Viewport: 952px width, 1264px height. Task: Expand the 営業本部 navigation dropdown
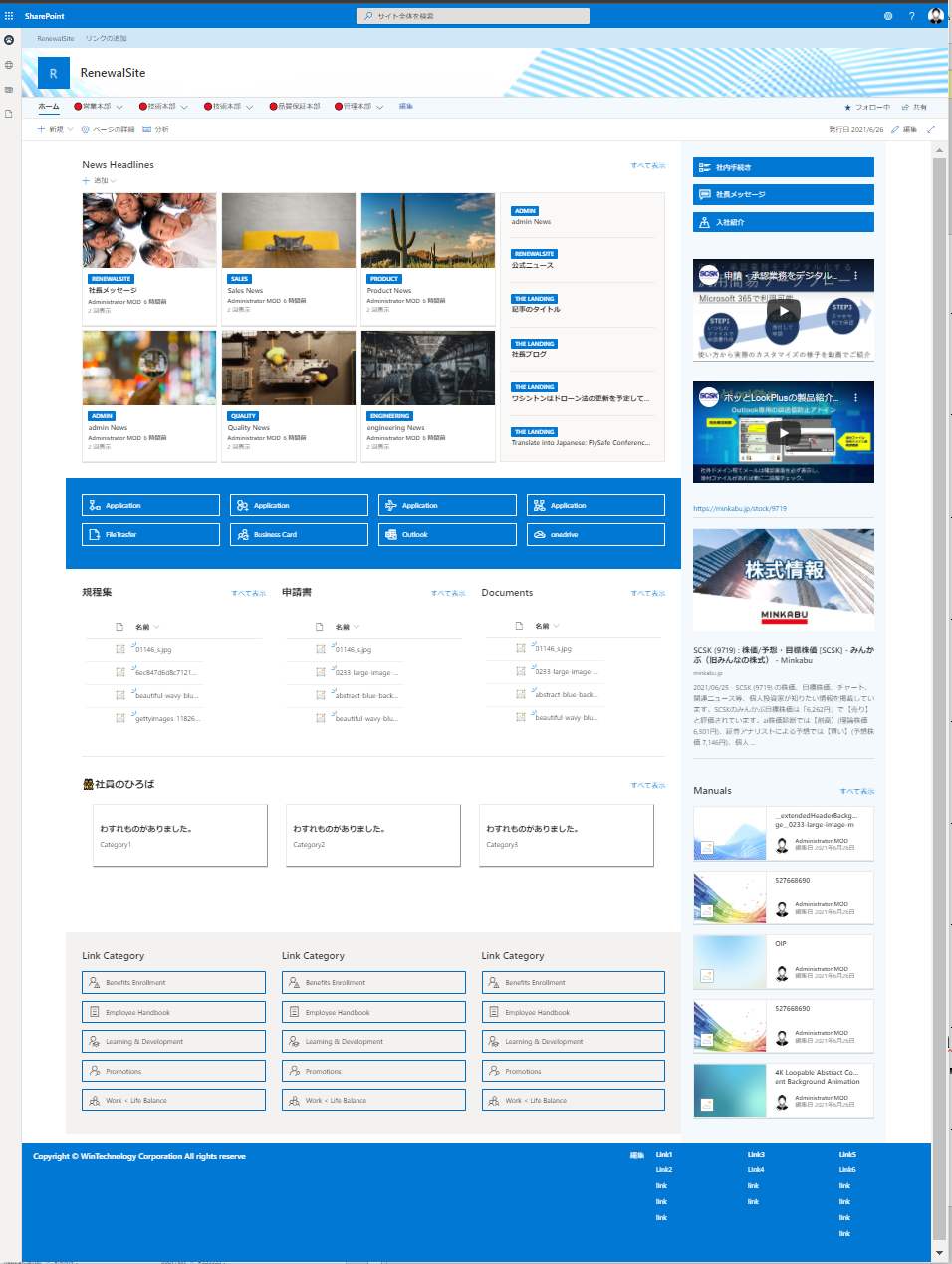coord(119,107)
